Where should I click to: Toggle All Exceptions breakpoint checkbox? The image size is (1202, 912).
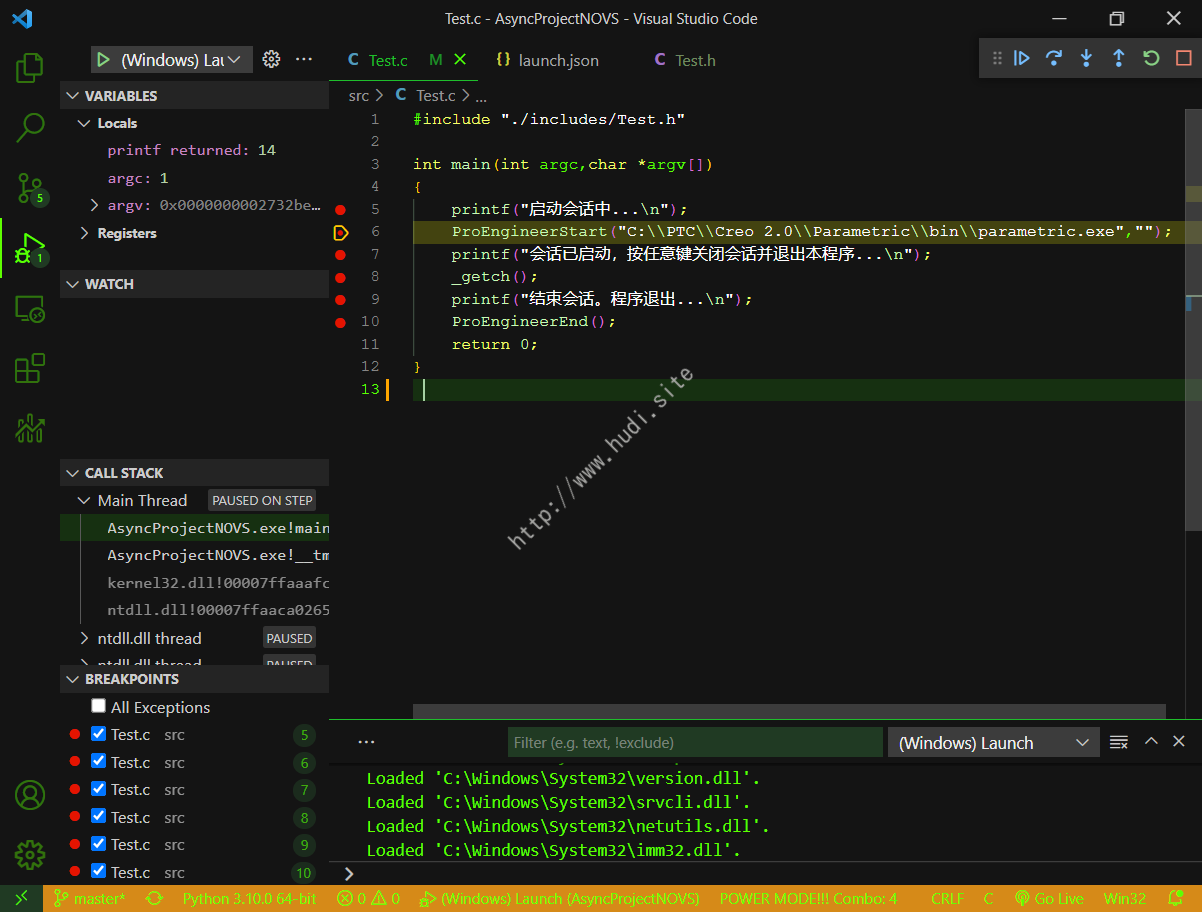98,706
